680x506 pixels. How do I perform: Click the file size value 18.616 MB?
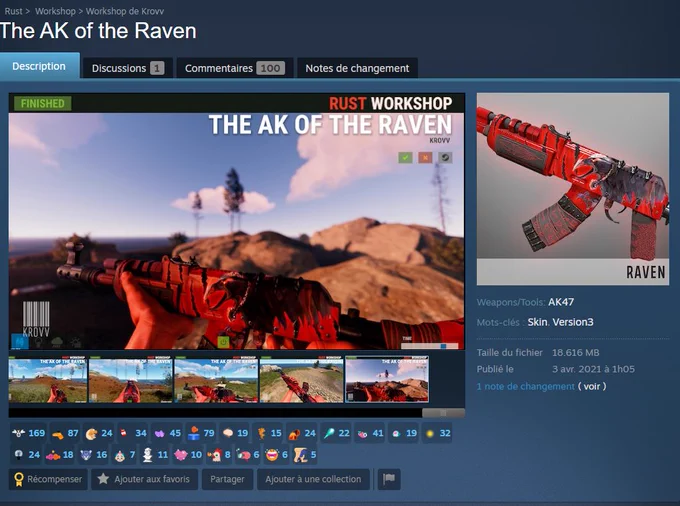[575, 353]
